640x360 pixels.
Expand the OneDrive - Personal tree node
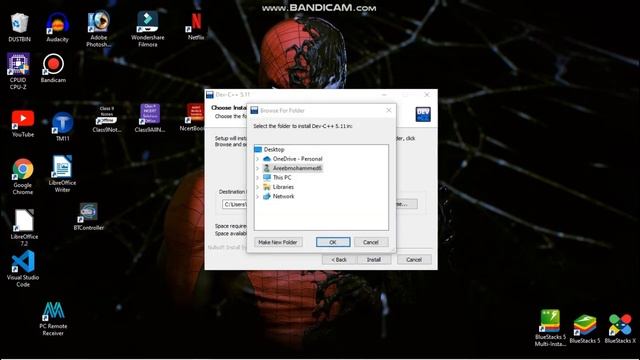(x=258, y=159)
